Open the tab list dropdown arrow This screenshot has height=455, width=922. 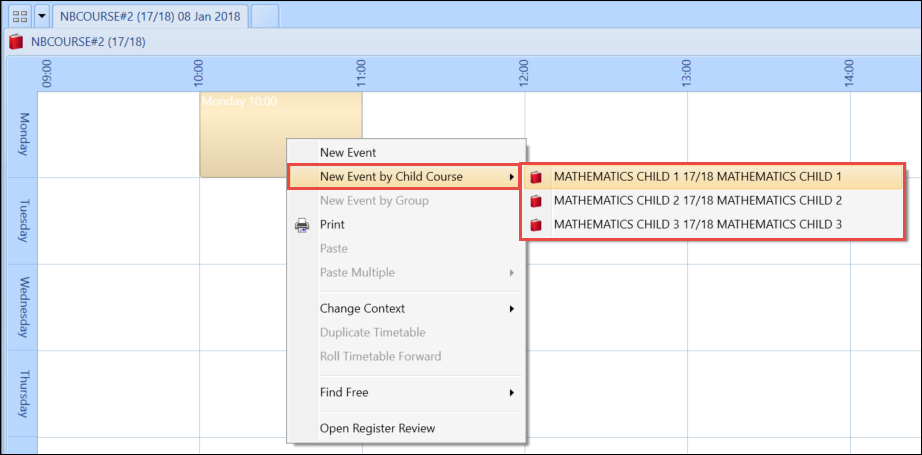41,16
